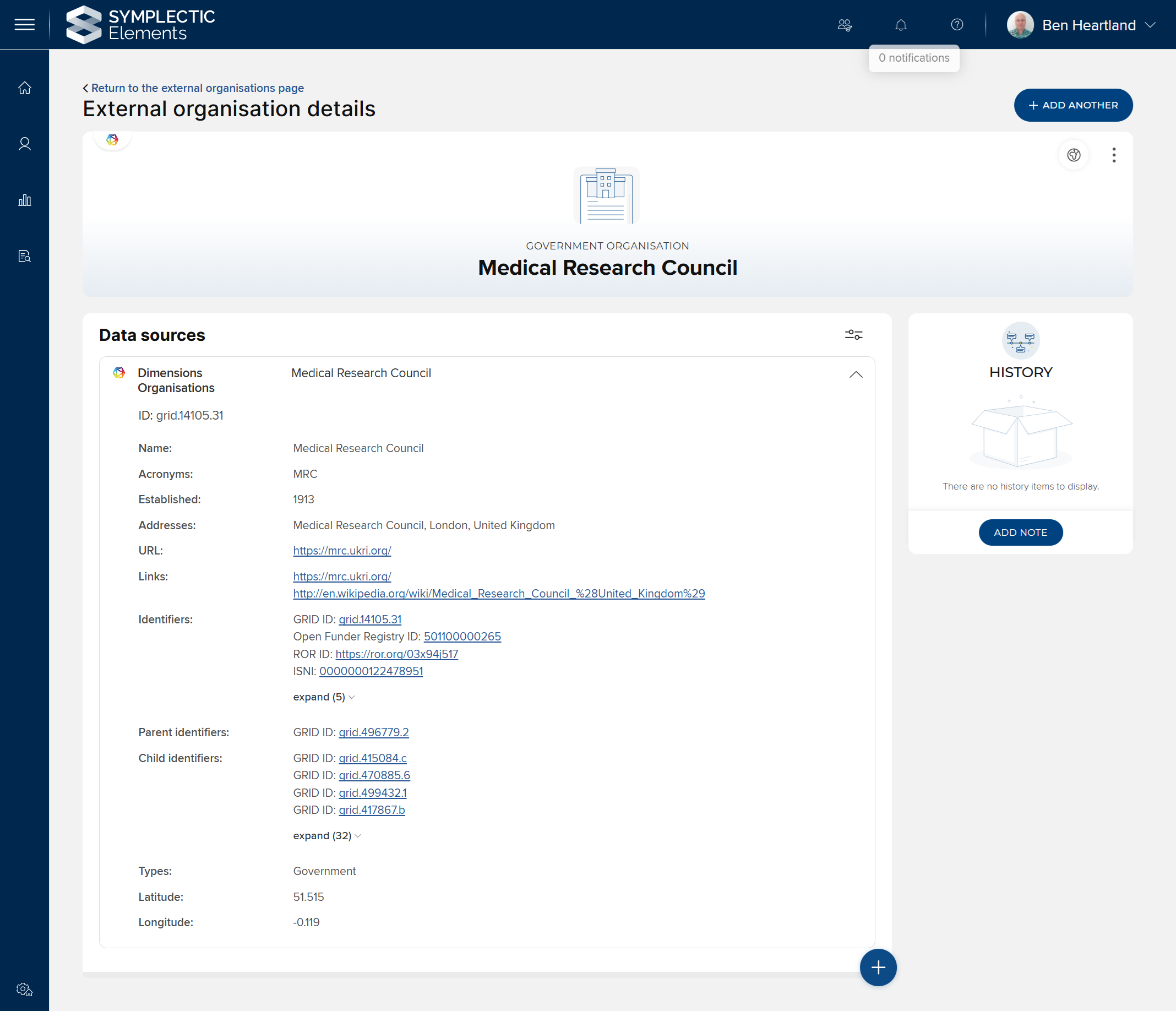Screen dimensions: 1176x1011
Task: Click the Home icon in sidebar
Action: click(24, 88)
